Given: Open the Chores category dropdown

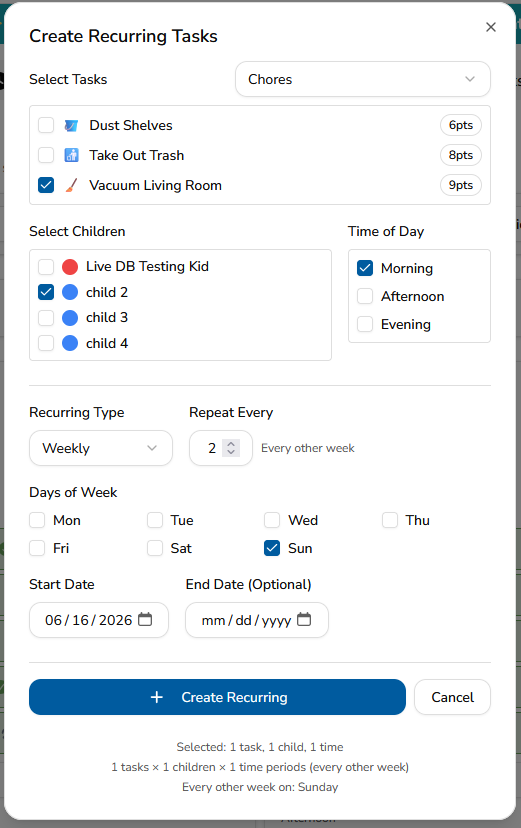Looking at the screenshot, I should point(363,79).
